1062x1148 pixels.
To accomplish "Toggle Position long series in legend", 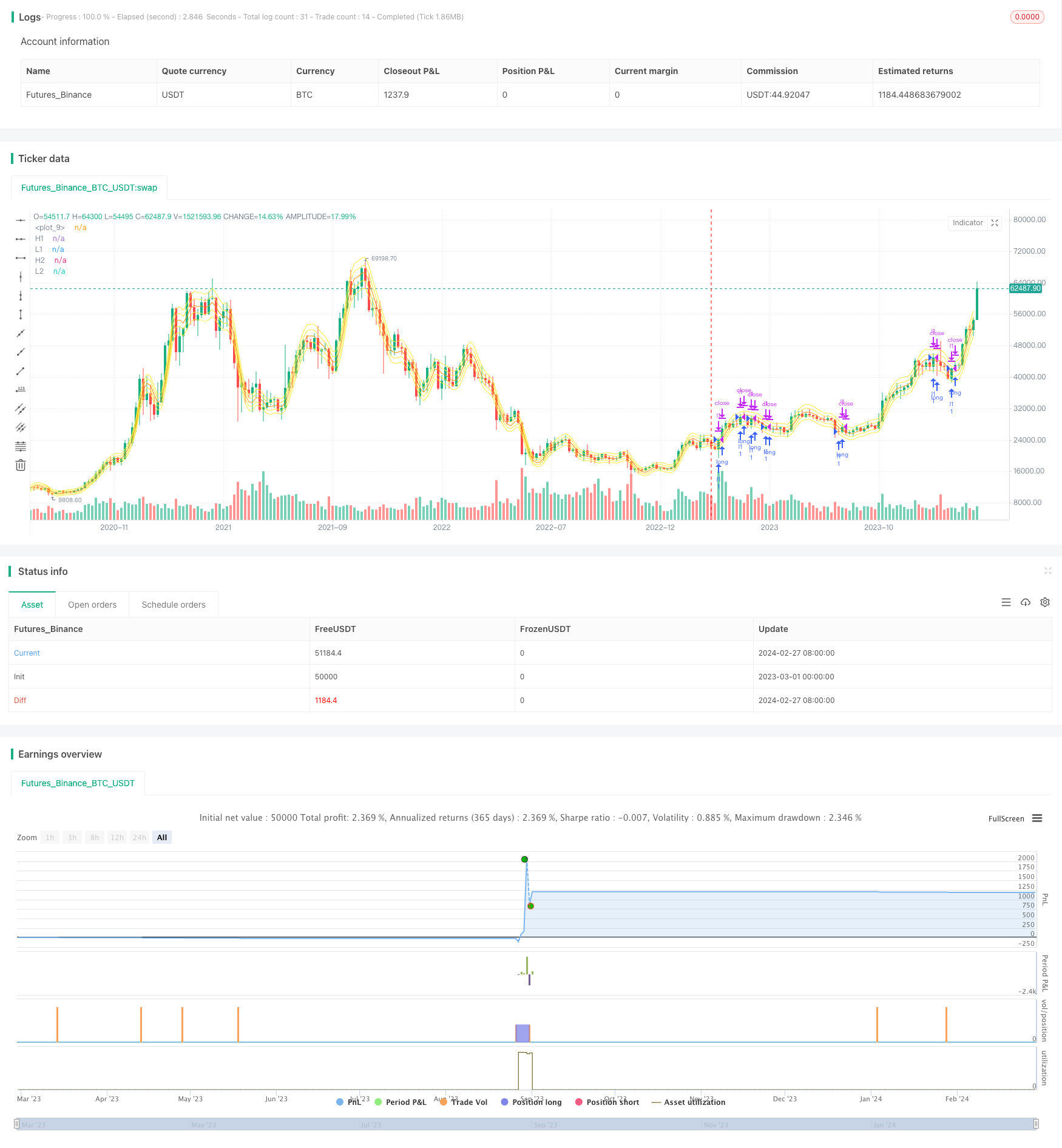I will click(531, 1102).
